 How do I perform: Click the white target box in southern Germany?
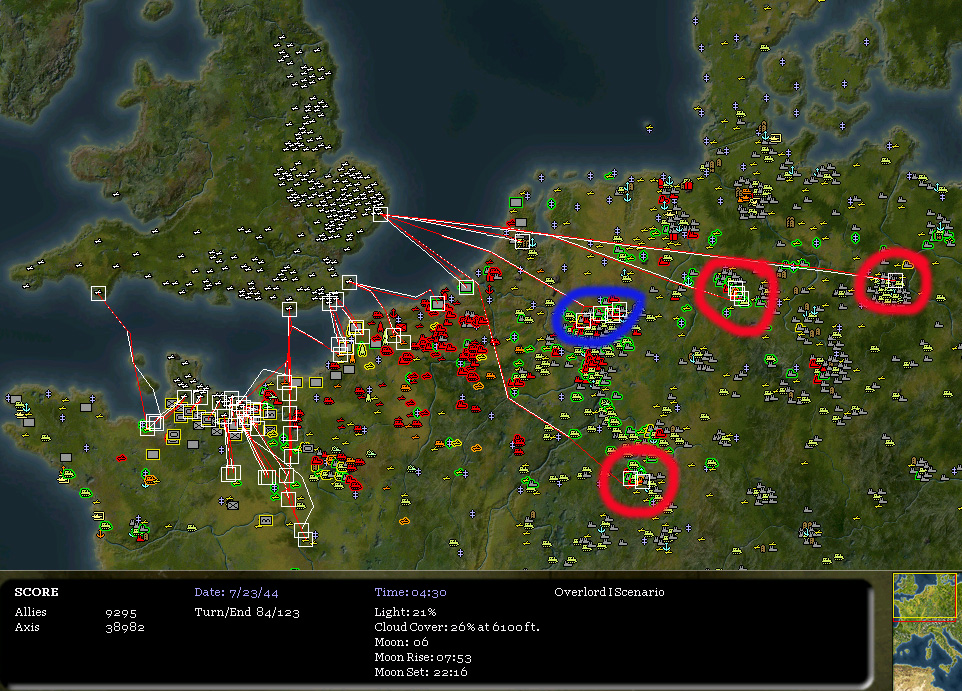pyautogui.click(x=632, y=478)
